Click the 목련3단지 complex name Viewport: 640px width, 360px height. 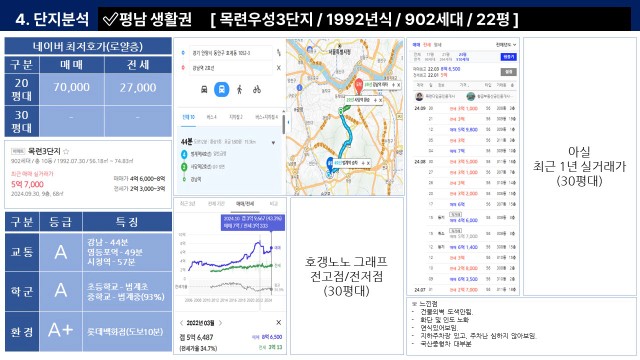[44, 151]
